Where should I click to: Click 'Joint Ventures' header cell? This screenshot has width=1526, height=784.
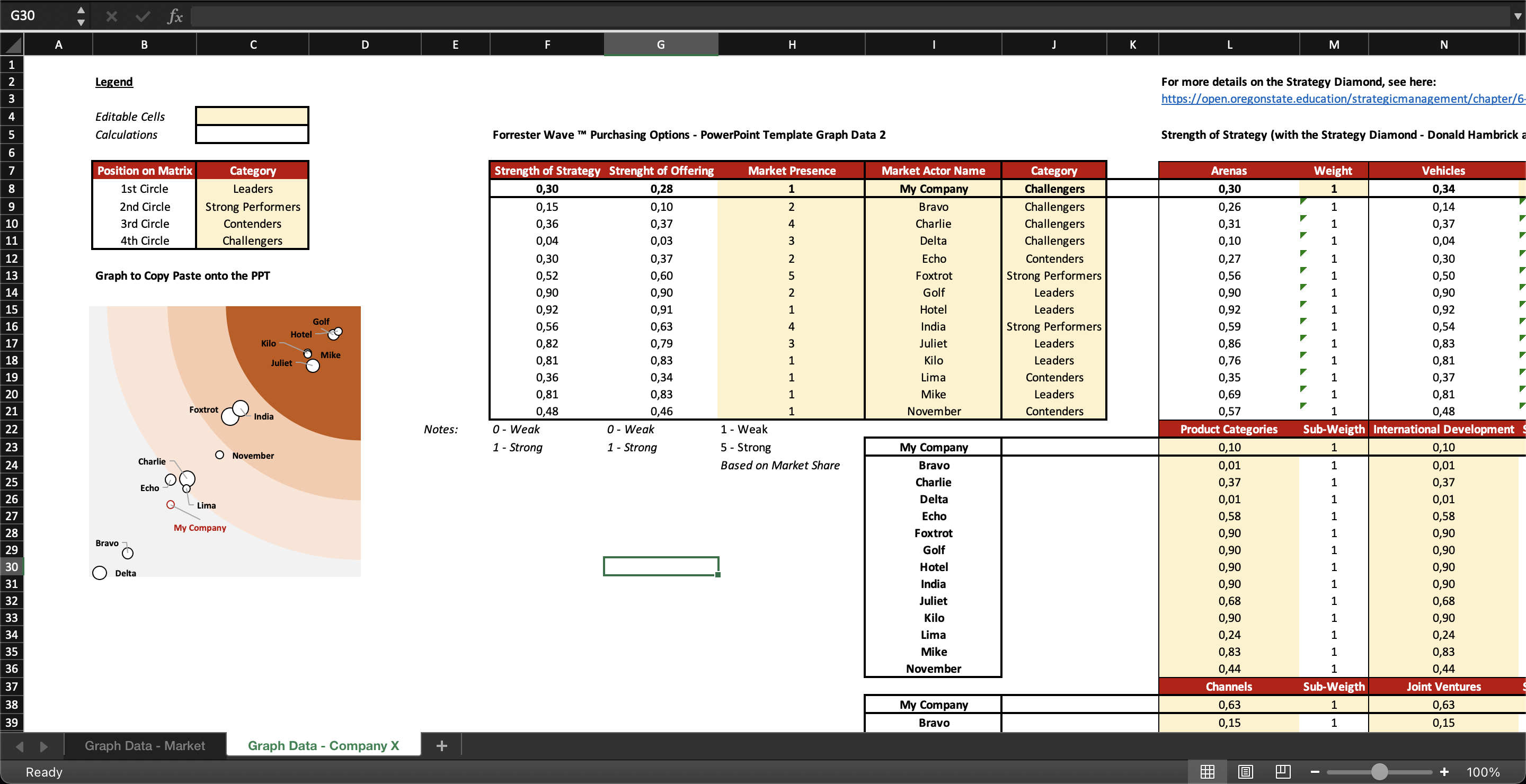(1444, 687)
